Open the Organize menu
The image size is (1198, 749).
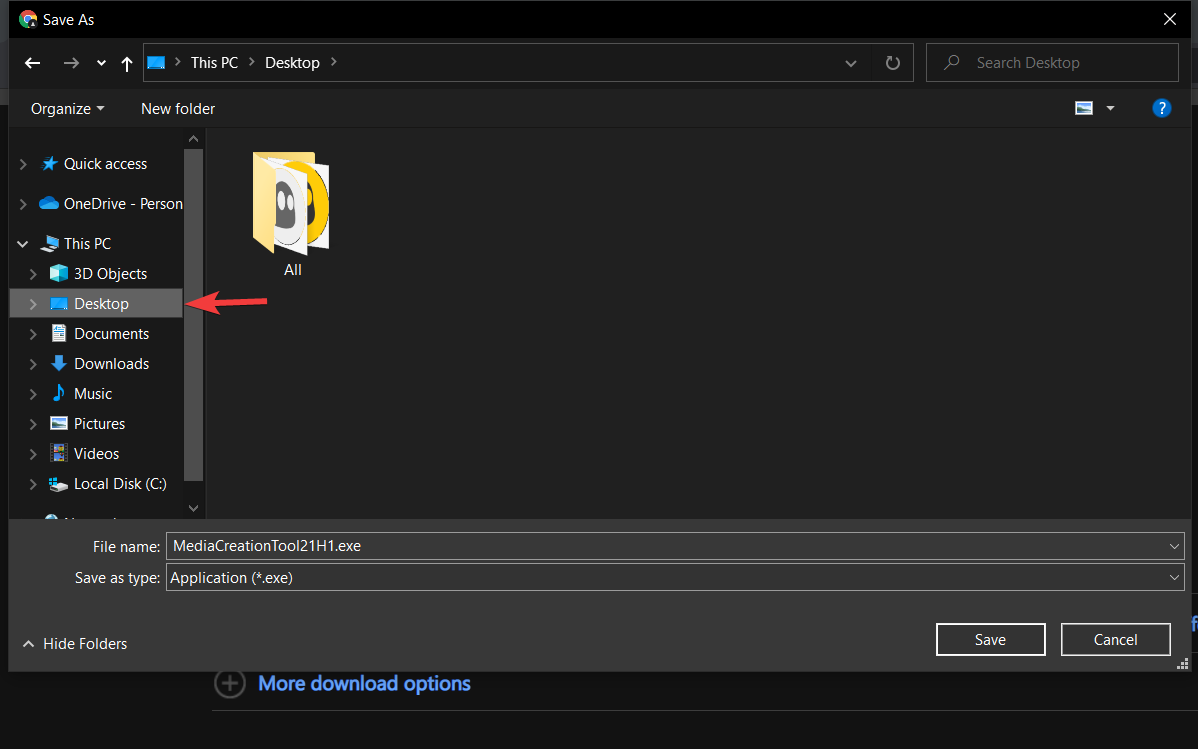pos(67,109)
